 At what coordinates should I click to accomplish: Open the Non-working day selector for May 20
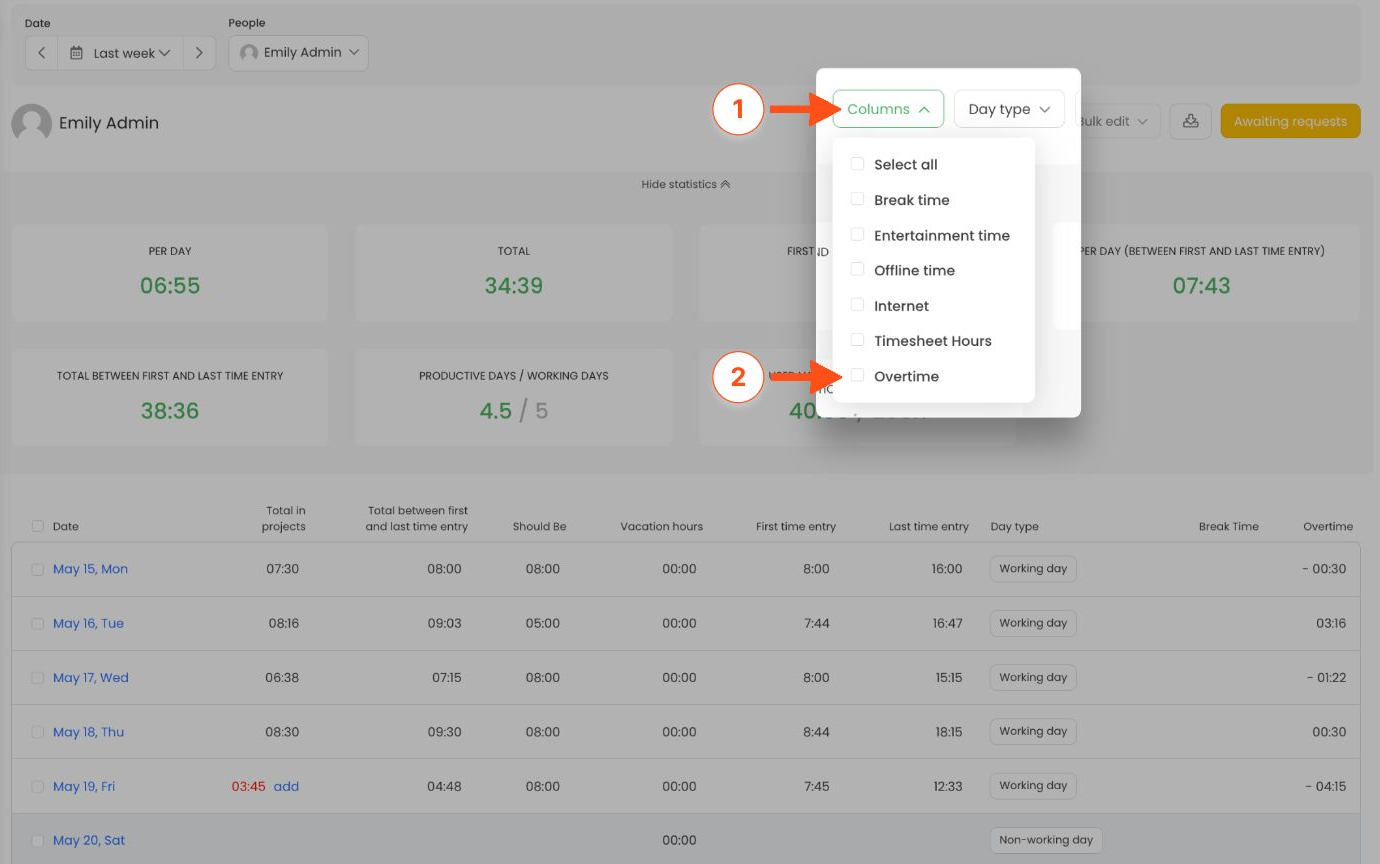pyautogui.click(x=1046, y=840)
